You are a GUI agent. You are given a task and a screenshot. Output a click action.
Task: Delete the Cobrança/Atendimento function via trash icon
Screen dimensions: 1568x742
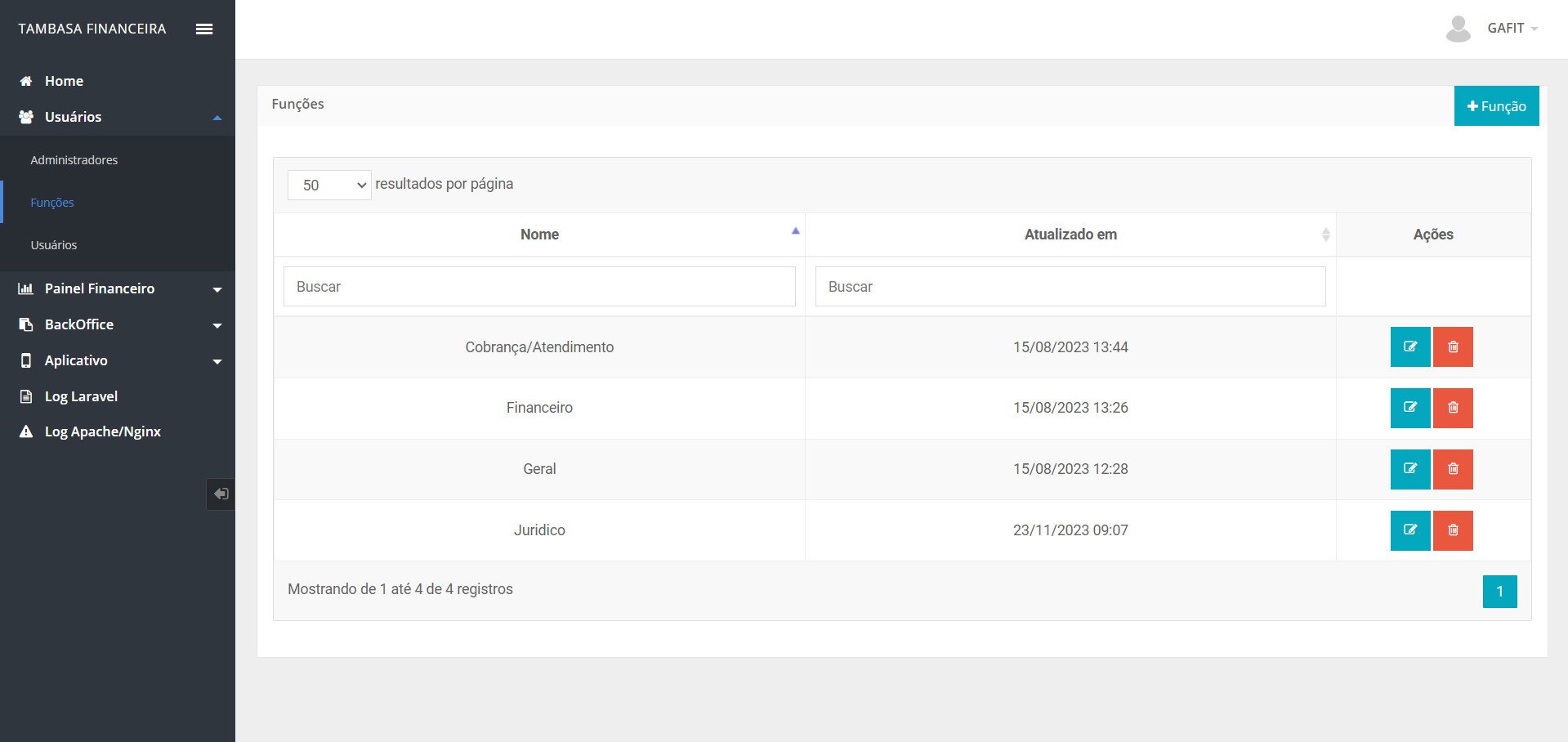coord(1452,346)
